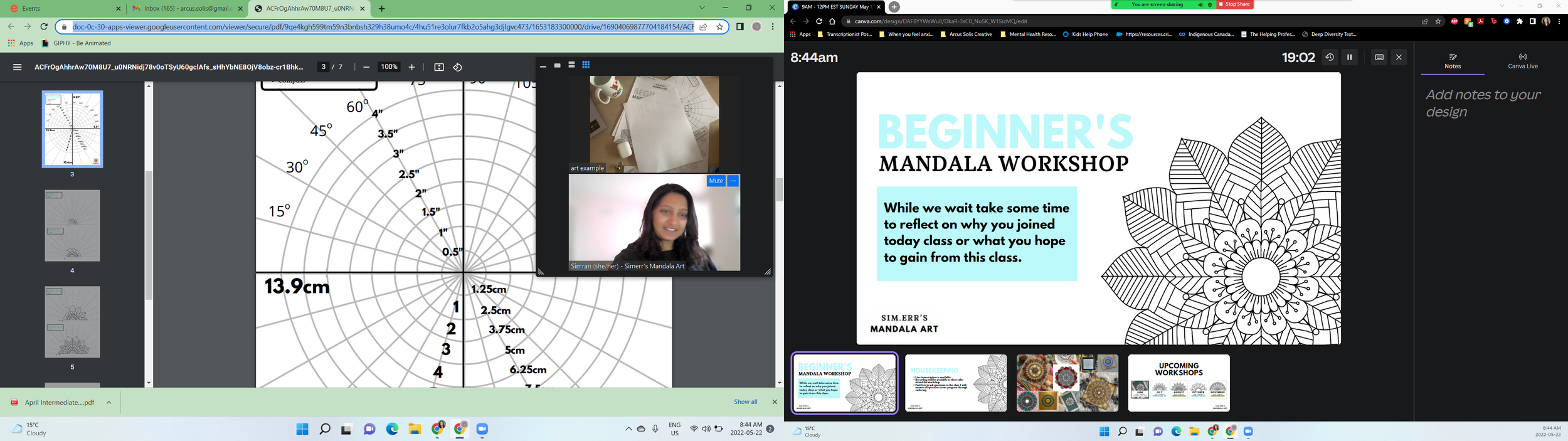Reset the Canva presentation timer
This screenshot has width=1568, height=441.
(1330, 57)
